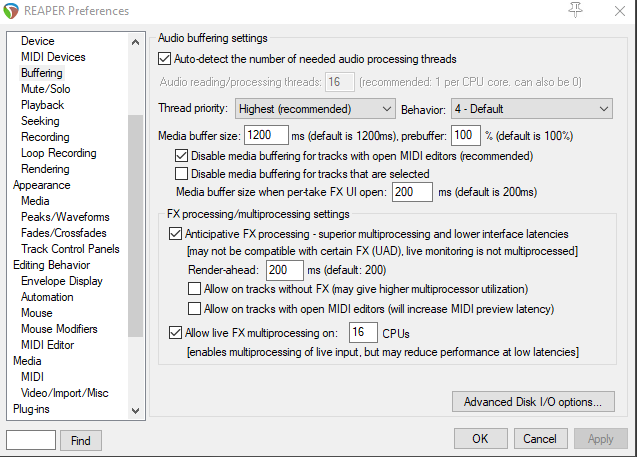Open Video/Import/Misc preferences

(x=65, y=393)
